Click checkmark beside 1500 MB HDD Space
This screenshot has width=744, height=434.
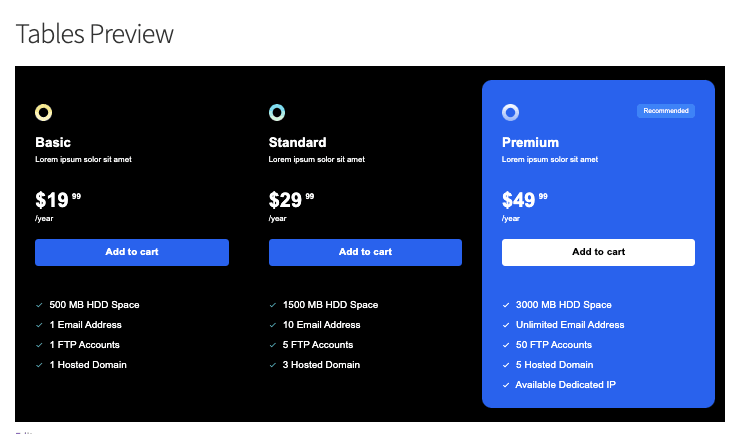(273, 305)
